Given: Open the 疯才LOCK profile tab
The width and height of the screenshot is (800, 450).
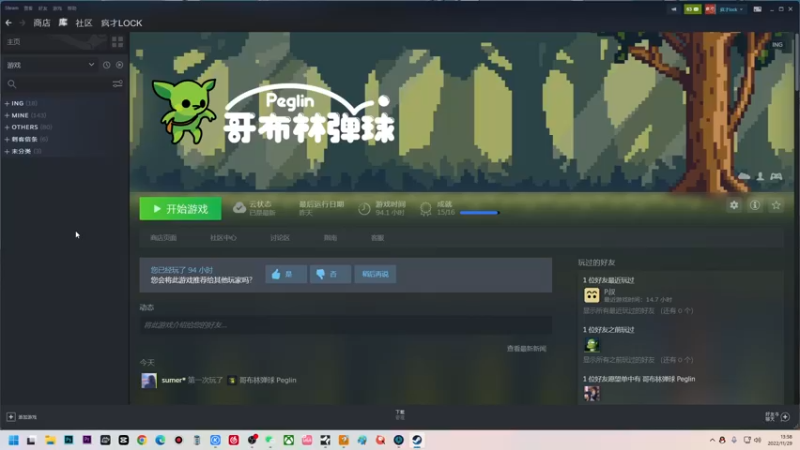Looking at the screenshot, I should click(121, 23).
